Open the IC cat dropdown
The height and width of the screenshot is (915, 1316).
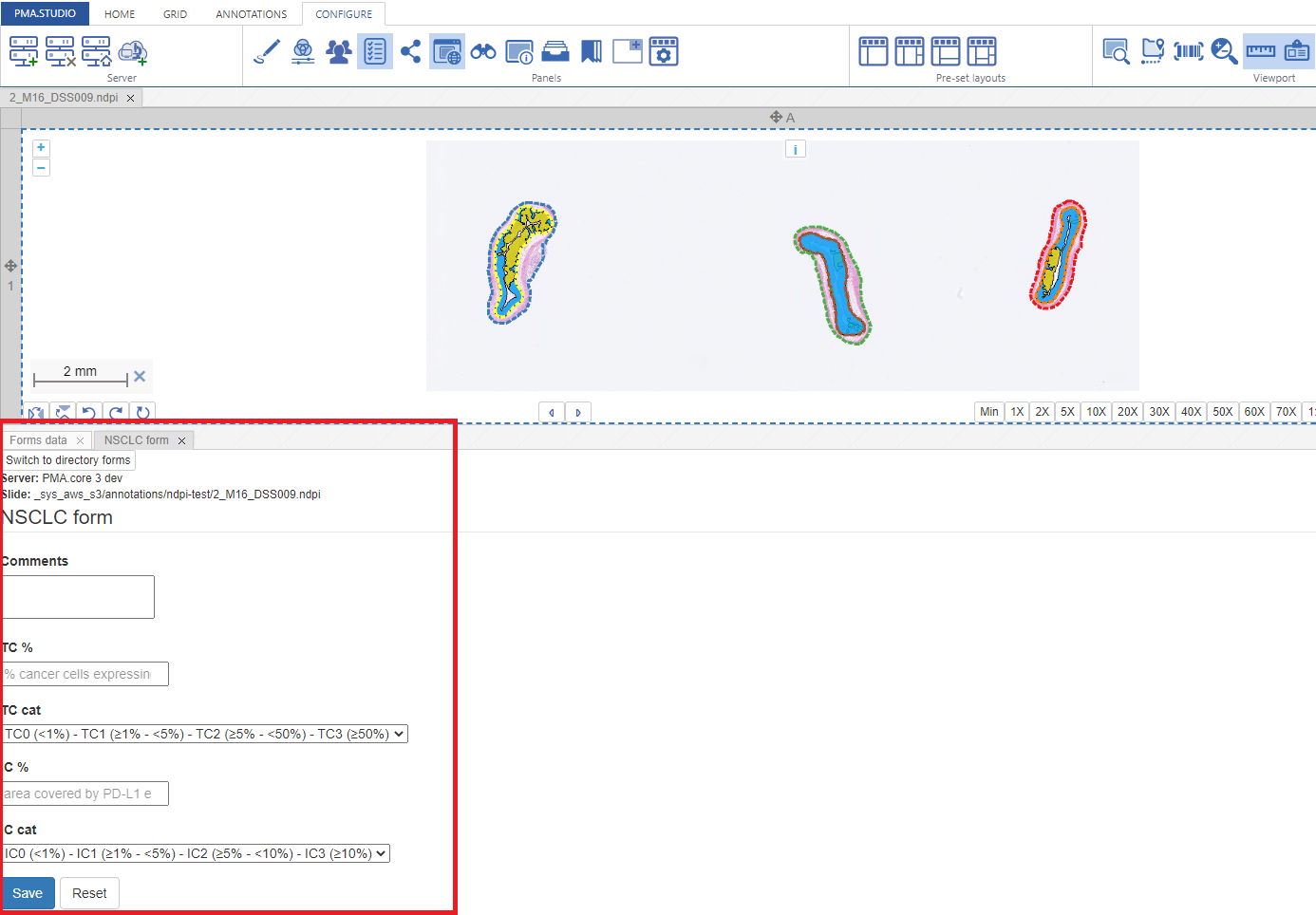click(196, 853)
